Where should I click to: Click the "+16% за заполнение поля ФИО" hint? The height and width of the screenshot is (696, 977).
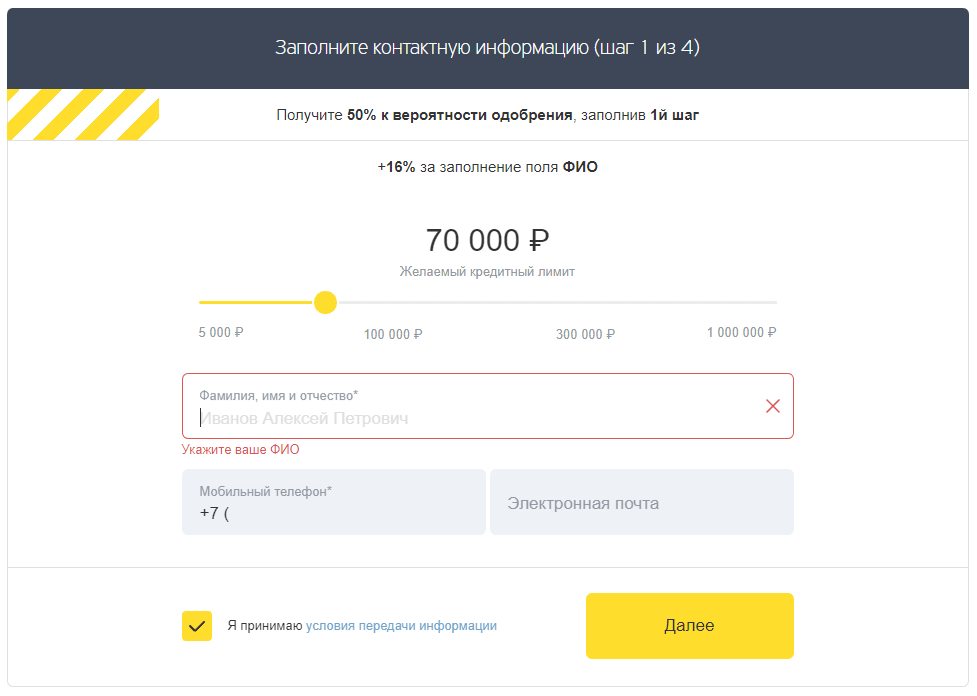coord(487,167)
